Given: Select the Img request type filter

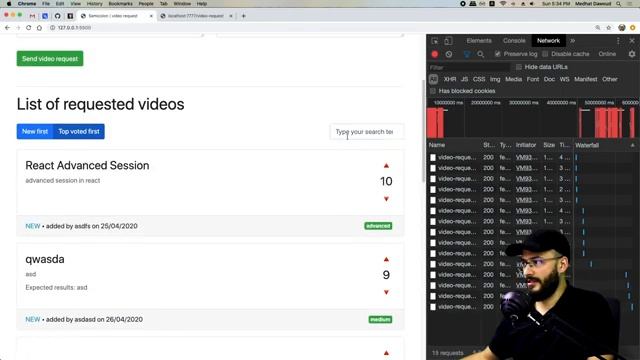Looking at the screenshot, I should pyautogui.click(x=495, y=79).
